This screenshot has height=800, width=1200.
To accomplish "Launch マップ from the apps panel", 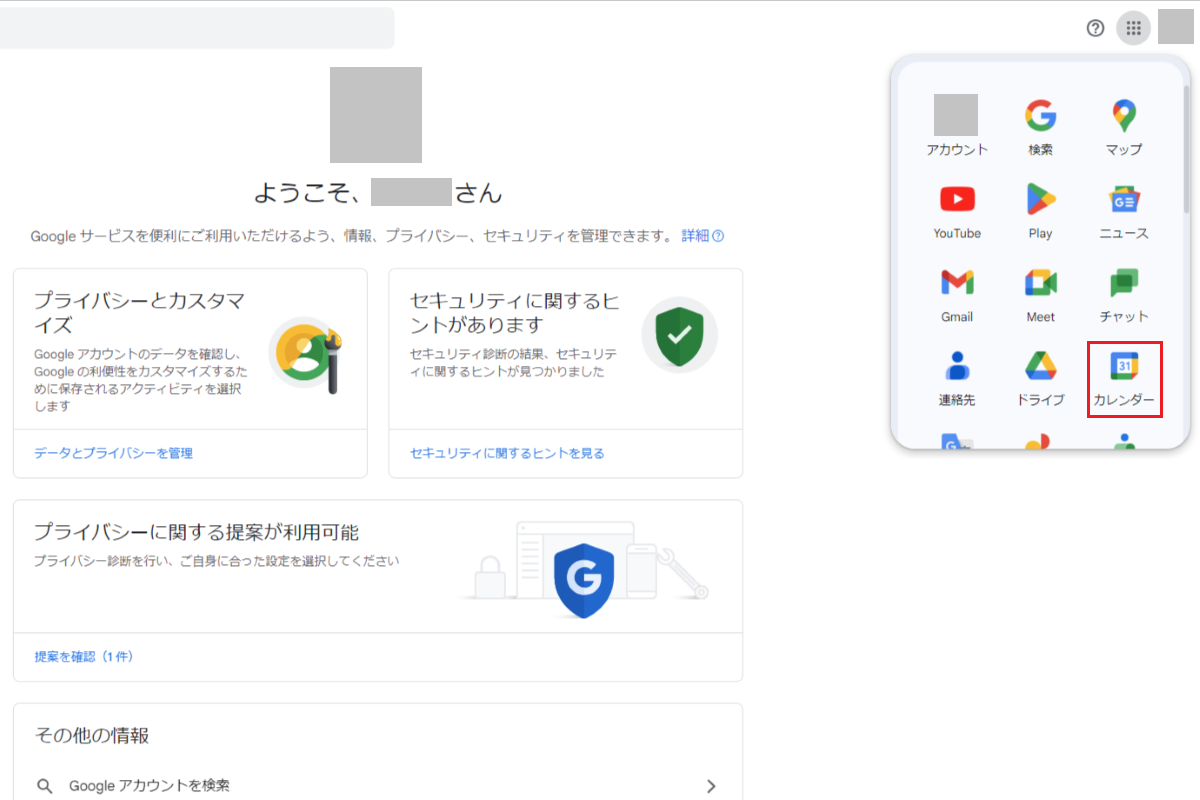I will point(1124,125).
